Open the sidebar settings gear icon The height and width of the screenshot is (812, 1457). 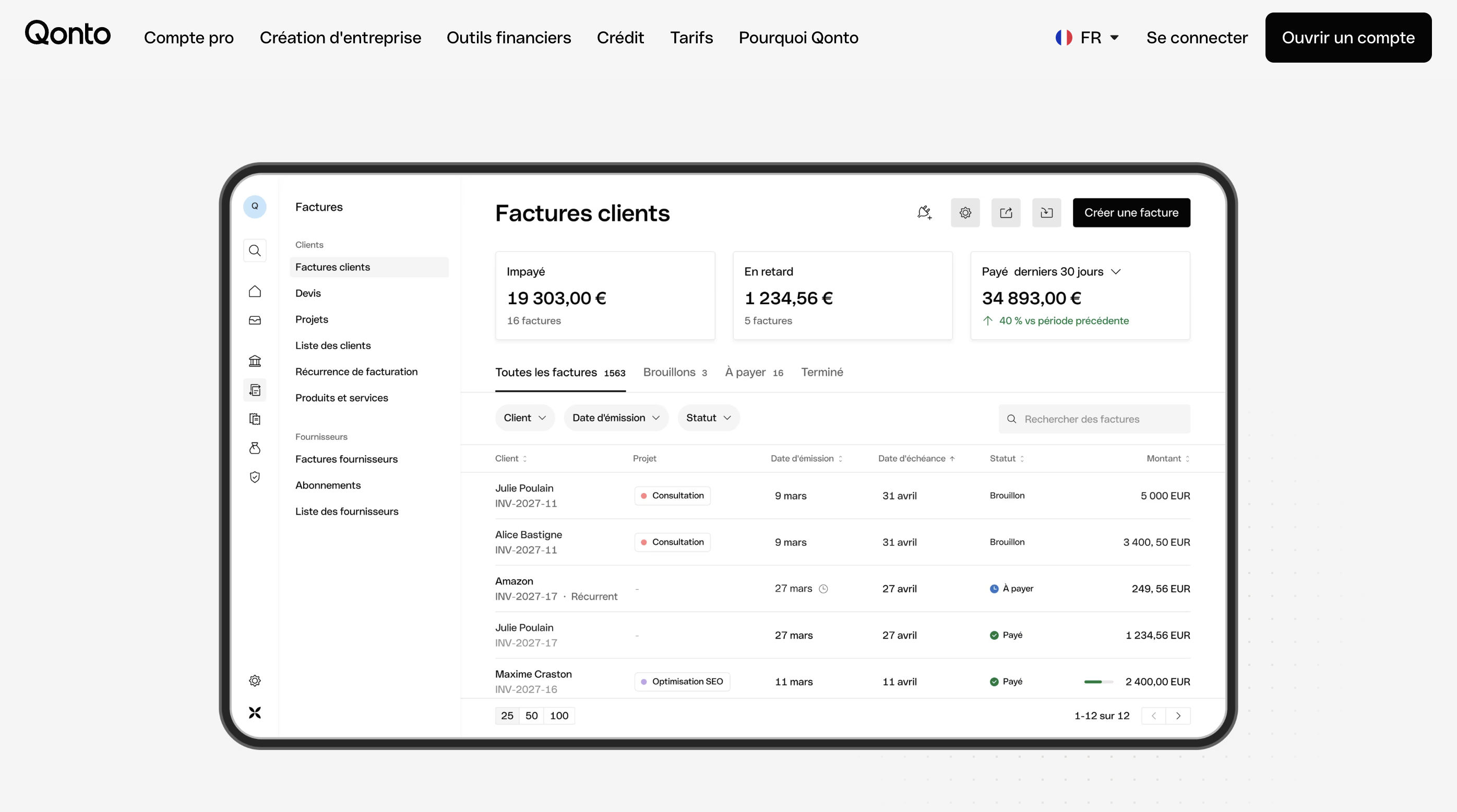pos(255,681)
